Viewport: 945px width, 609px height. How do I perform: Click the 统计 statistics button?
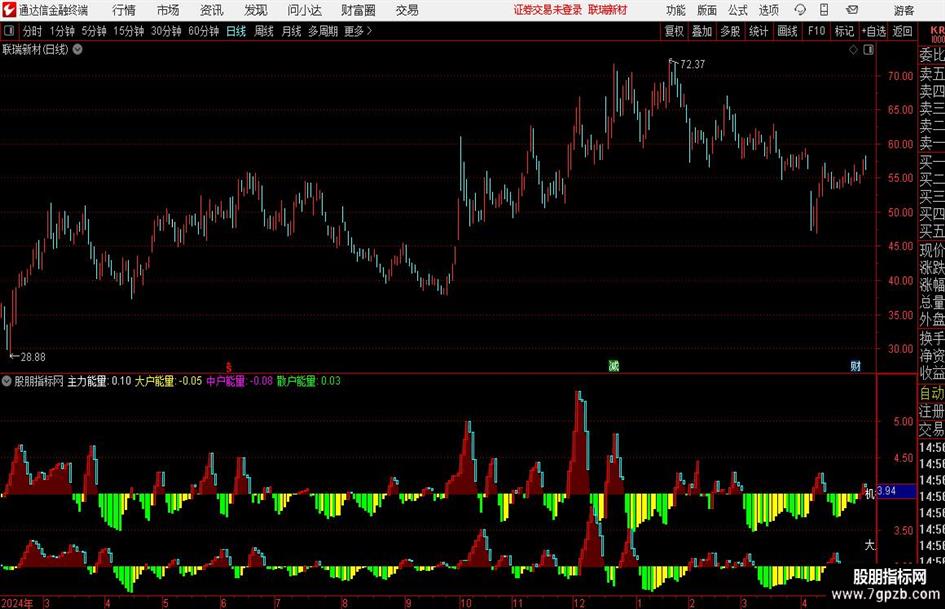pyautogui.click(x=758, y=31)
